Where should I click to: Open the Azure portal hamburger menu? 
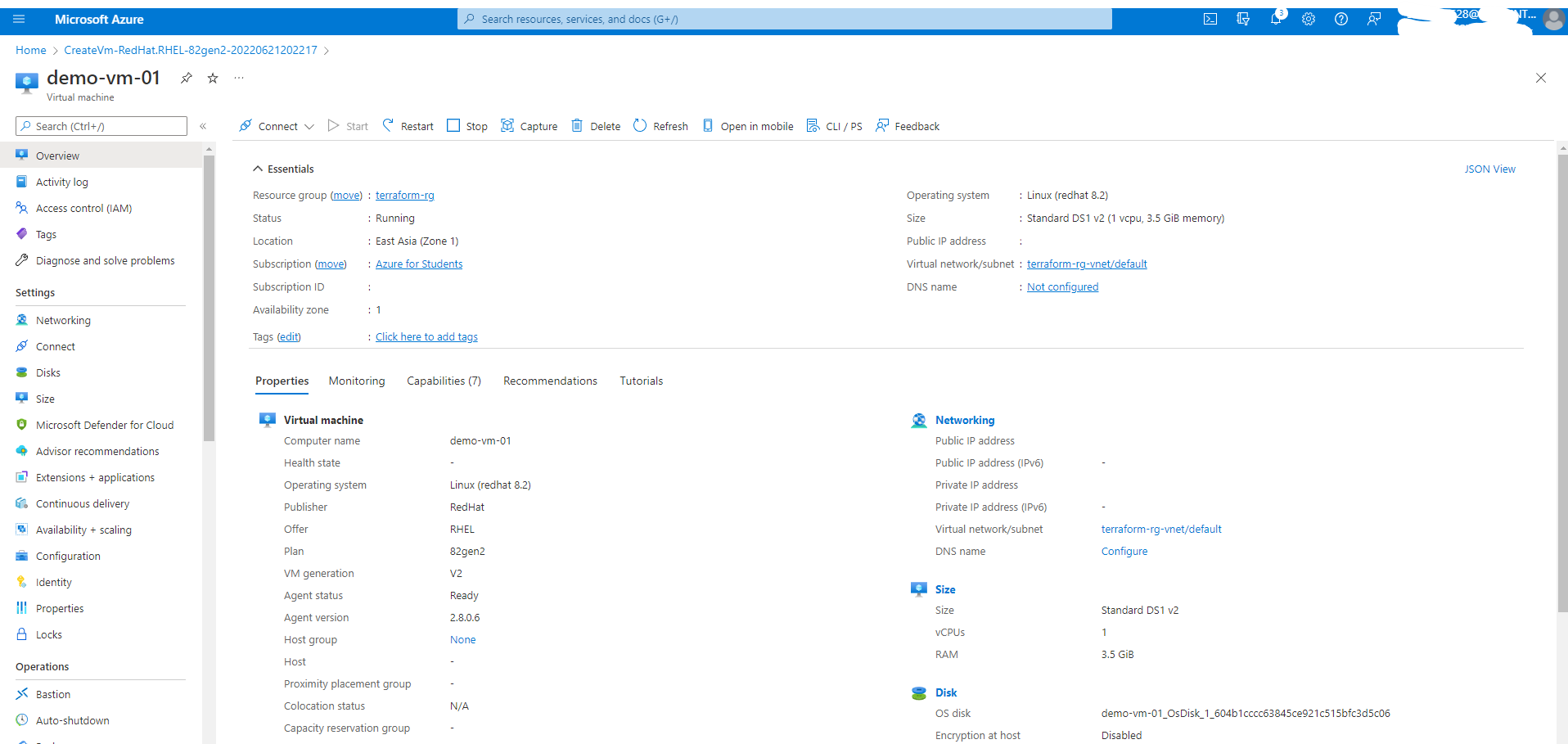coord(20,19)
